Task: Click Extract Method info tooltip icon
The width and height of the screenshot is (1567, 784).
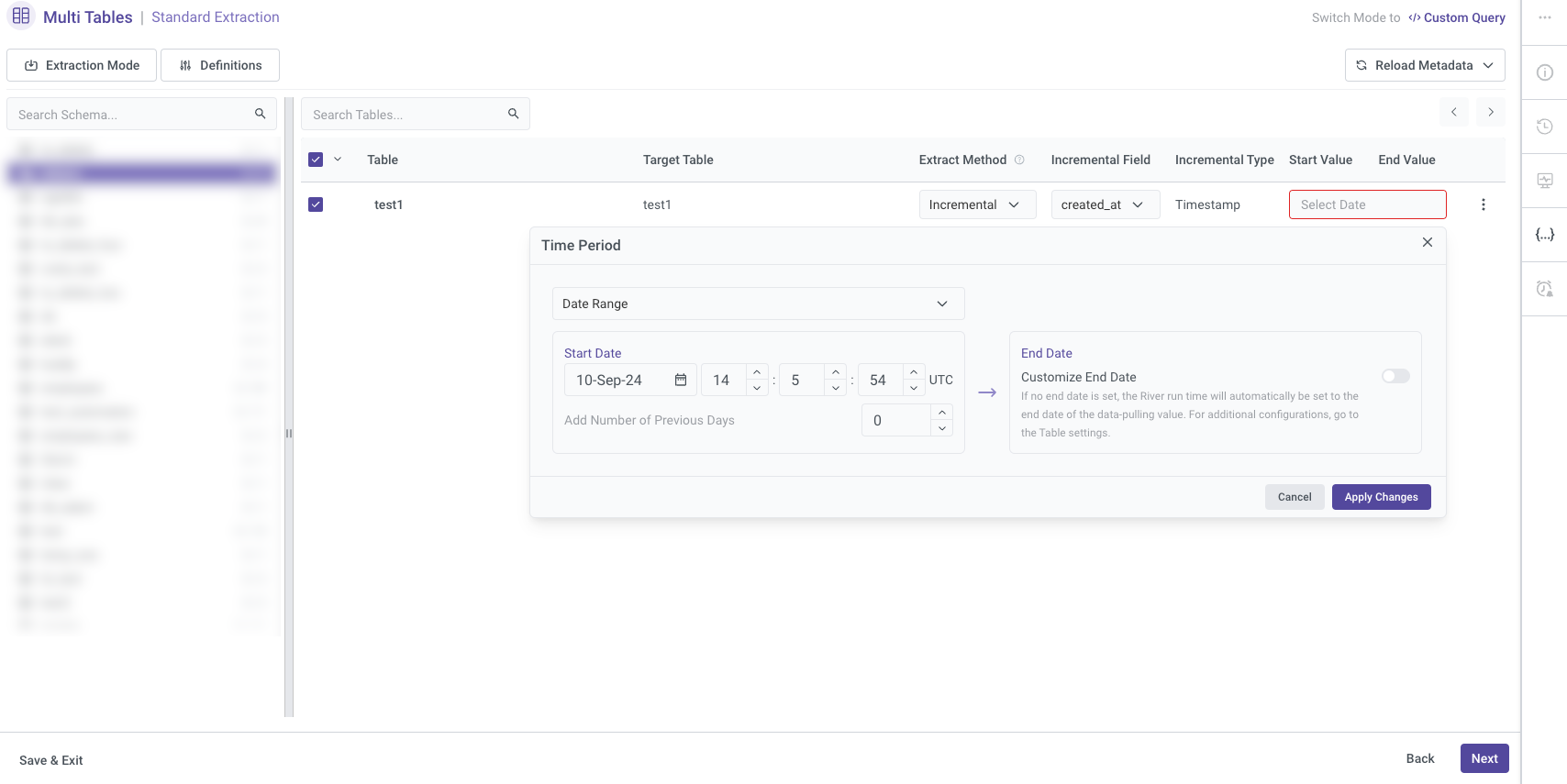Action: click(x=1019, y=160)
